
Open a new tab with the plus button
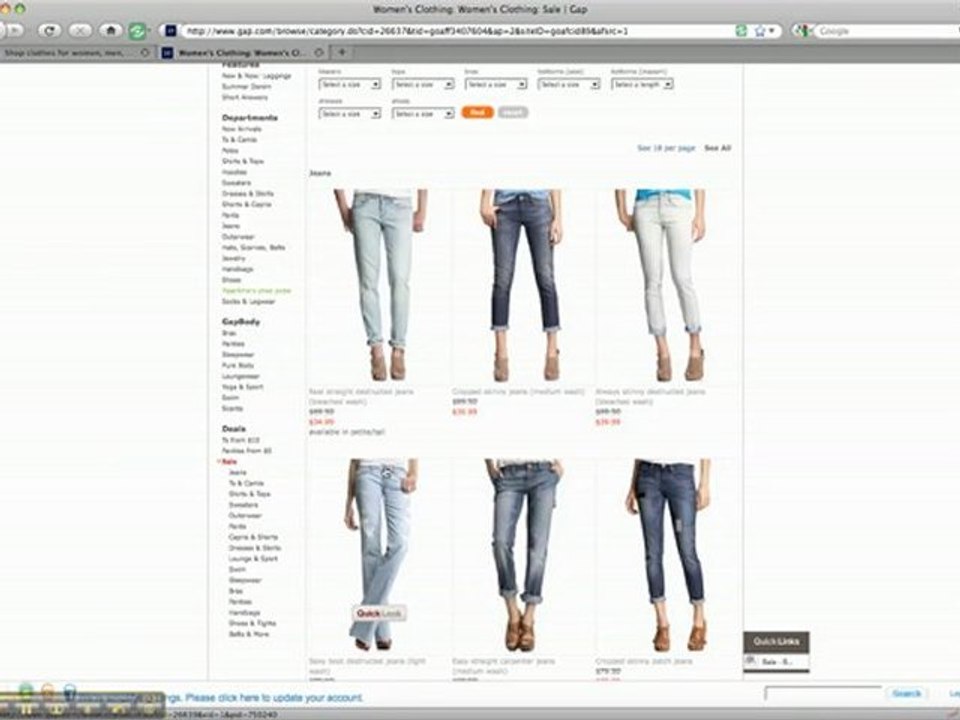342,53
